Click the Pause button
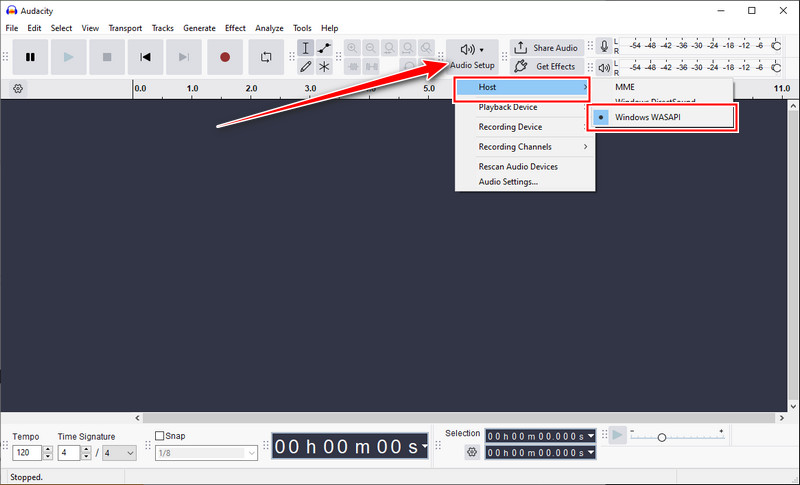 (30, 57)
